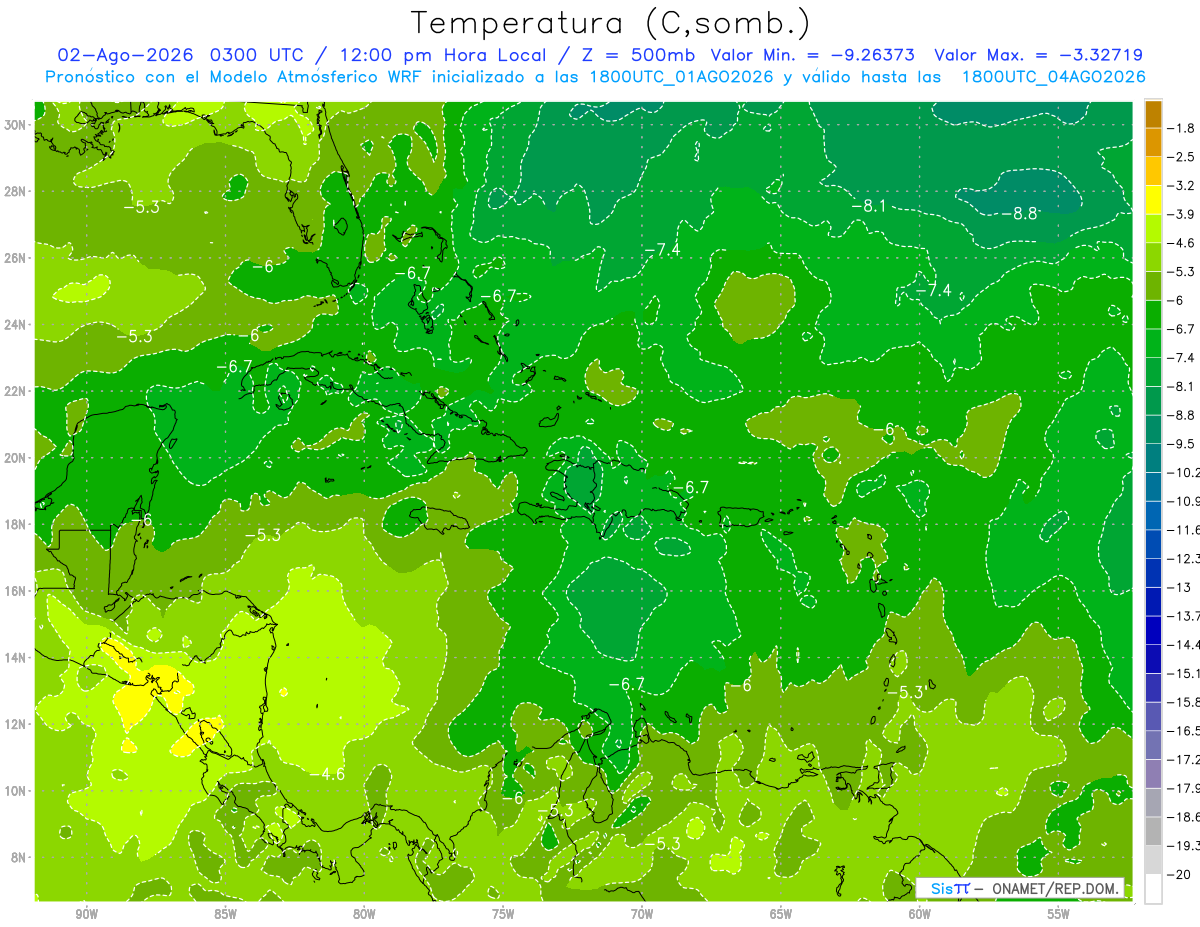This screenshot has width=1200, height=927.
Task: Pick the white swatch below -20 in legend
Action: tap(1153, 889)
